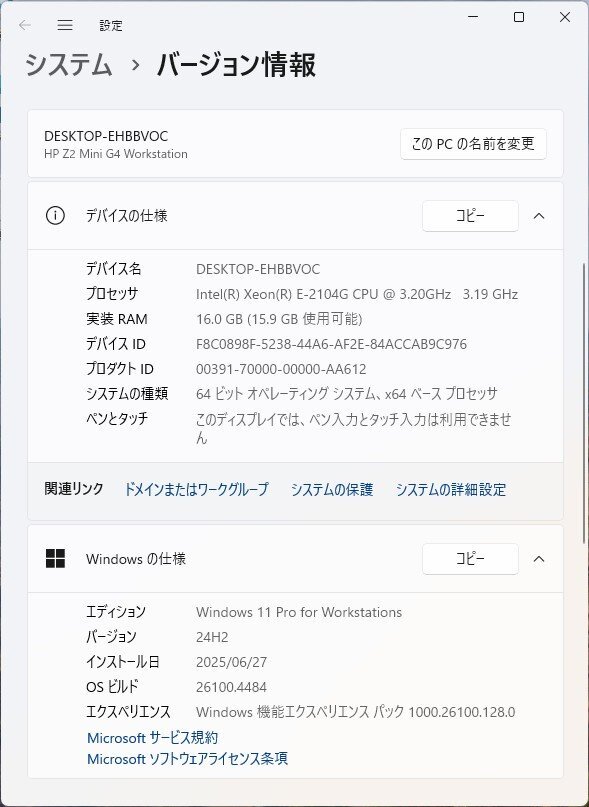The width and height of the screenshot is (589, 807).
Task: Click the 設定 window title
Action: coord(111,25)
